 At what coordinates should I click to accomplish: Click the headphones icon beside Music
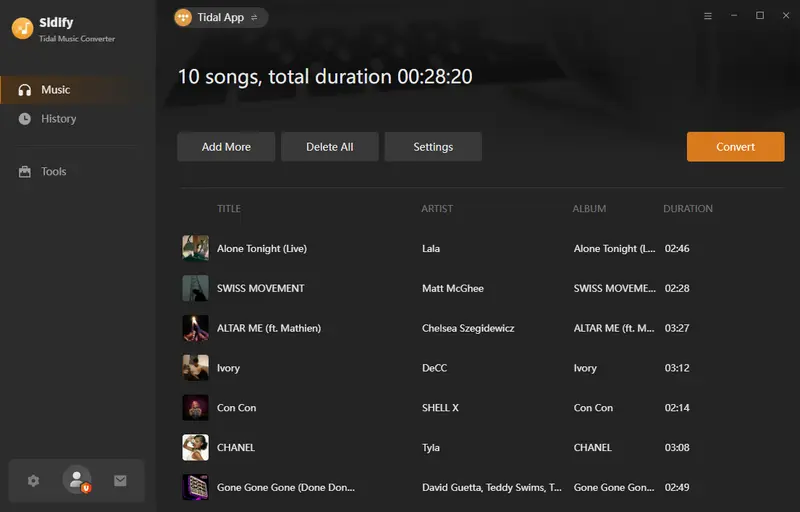click(x=24, y=90)
